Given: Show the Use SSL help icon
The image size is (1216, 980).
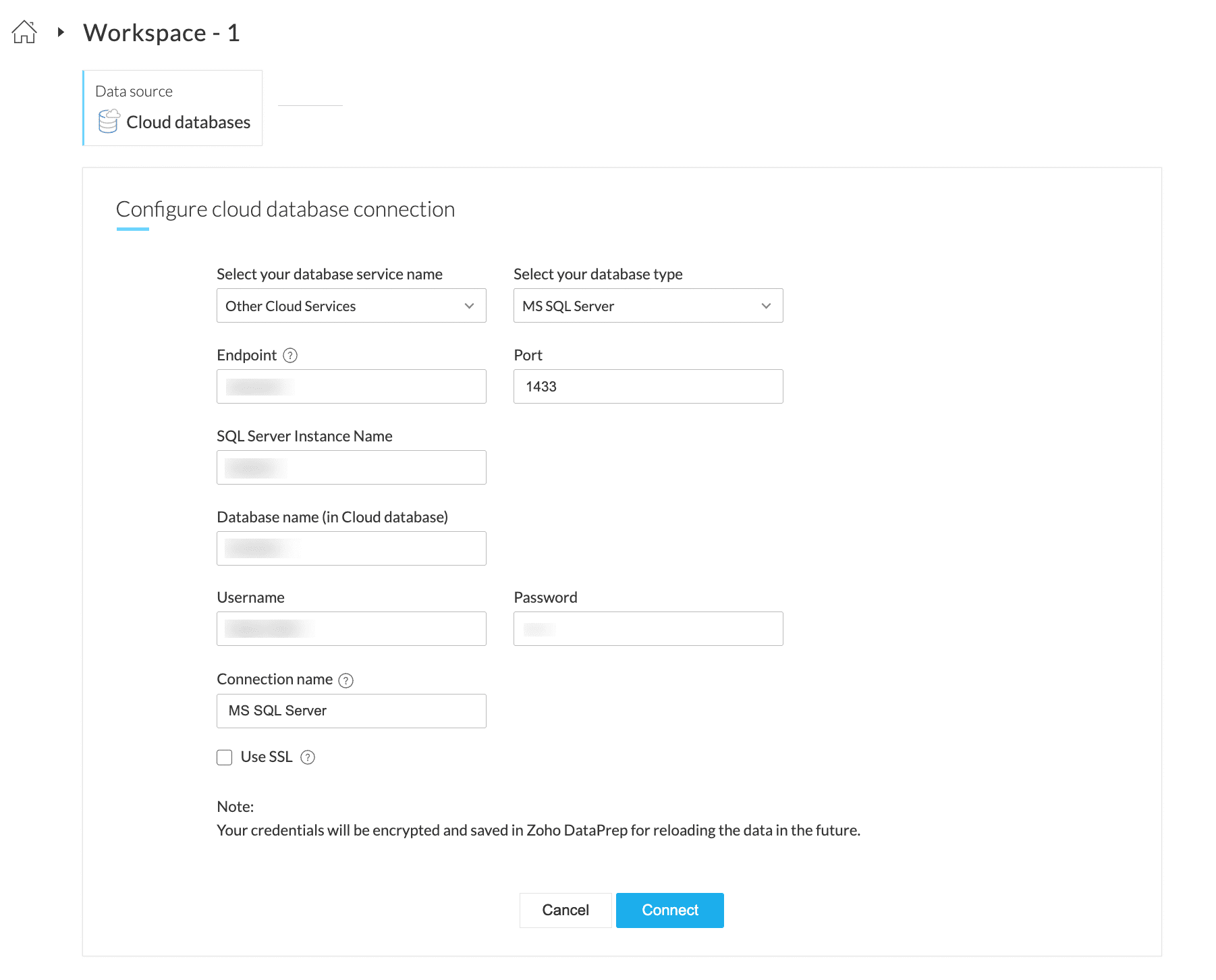Looking at the screenshot, I should pyautogui.click(x=308, y=757).
